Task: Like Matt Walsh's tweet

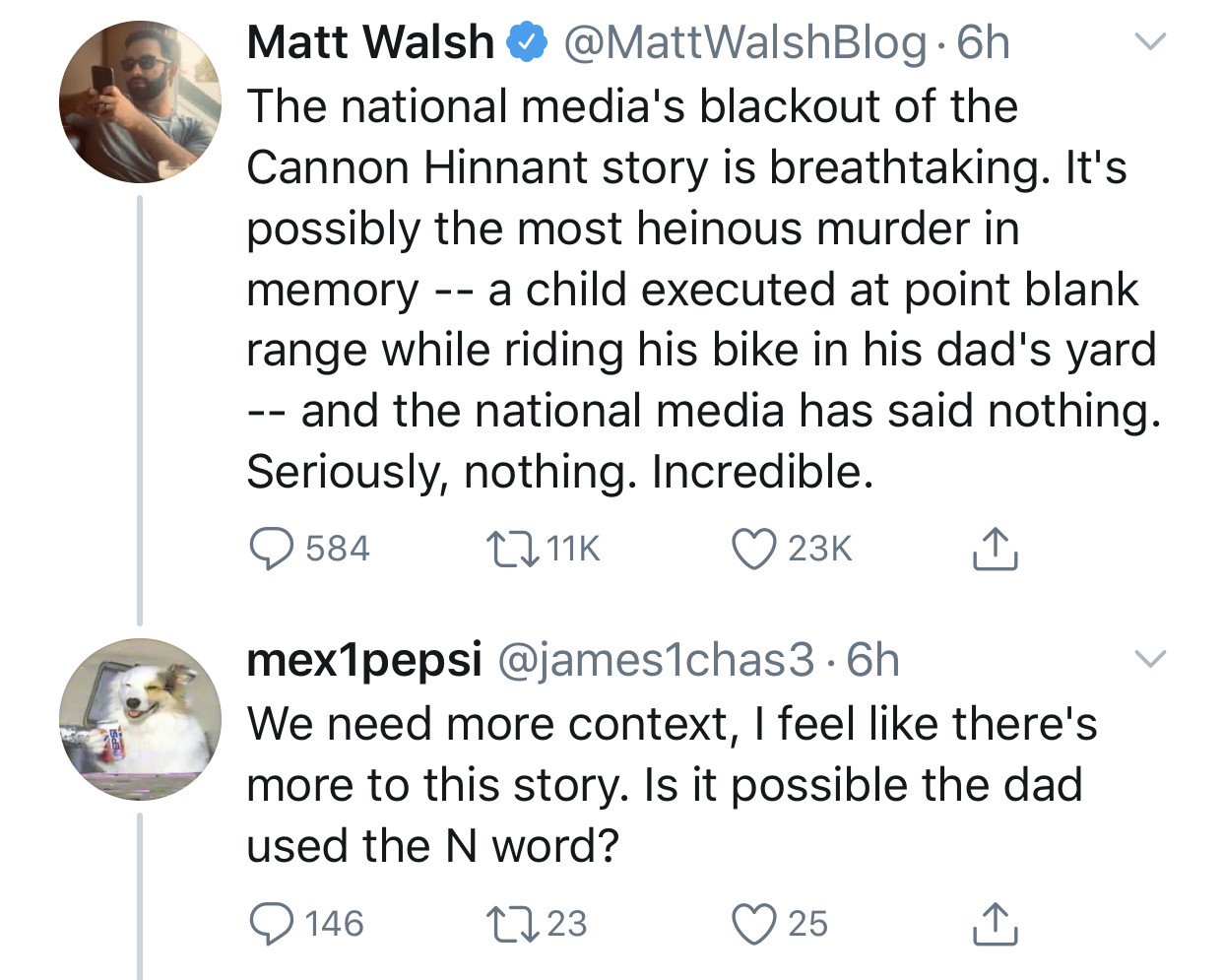Action: pos(754,550)
